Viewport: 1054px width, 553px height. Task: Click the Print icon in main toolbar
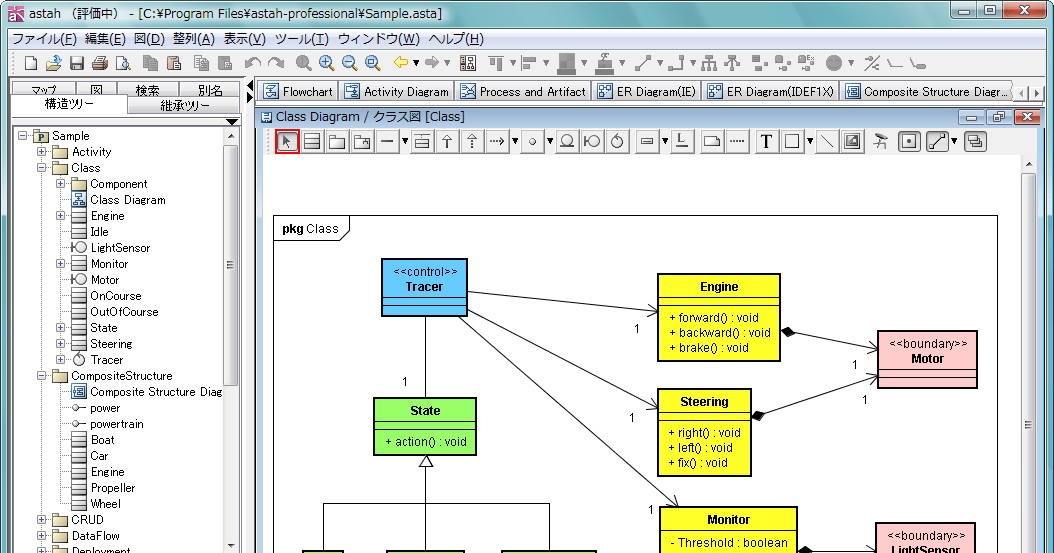tap(100, 64)
